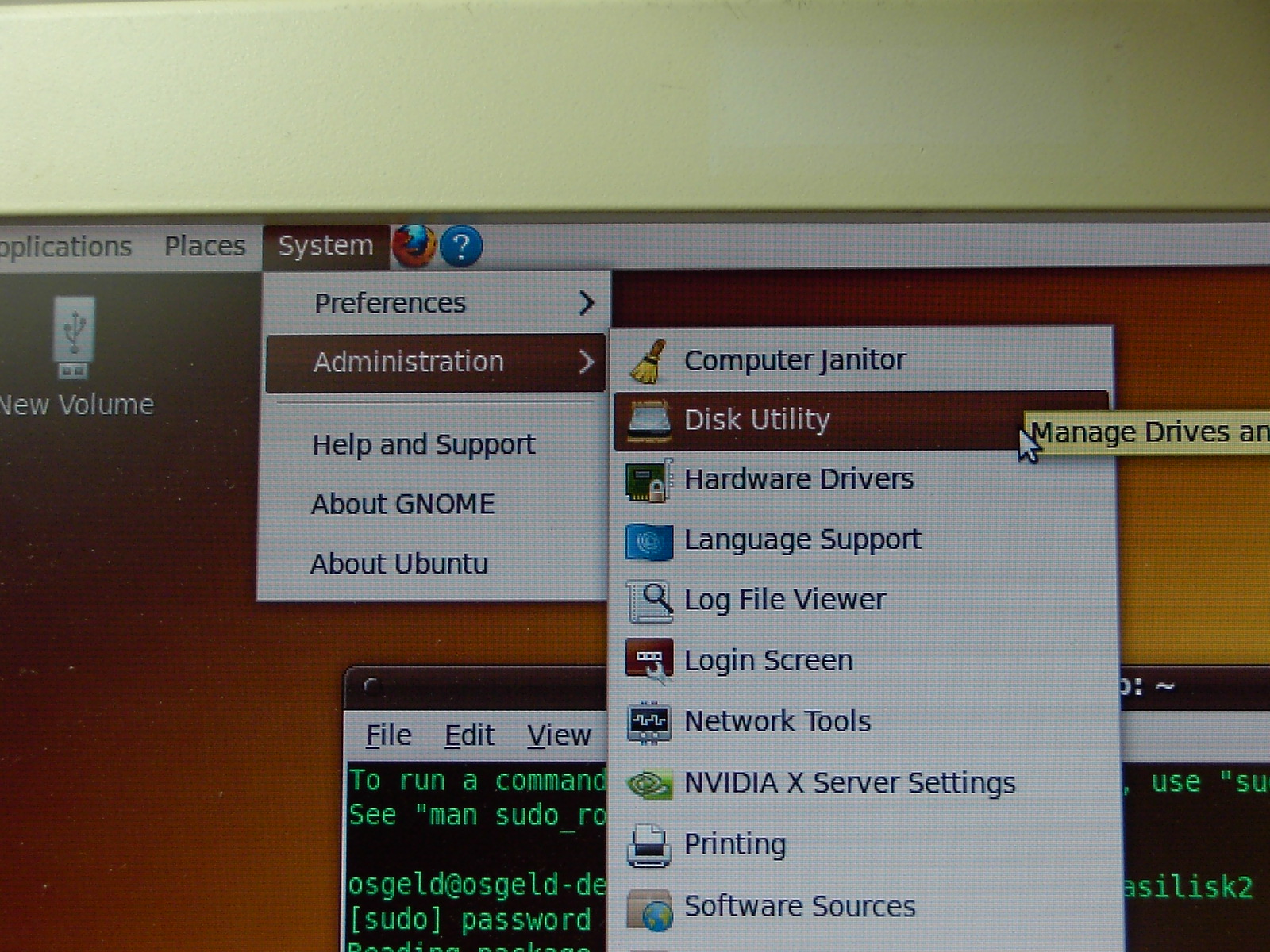1270x952 pixels.
Task: Open Language Support entry
Action: (x=862, y=540)
